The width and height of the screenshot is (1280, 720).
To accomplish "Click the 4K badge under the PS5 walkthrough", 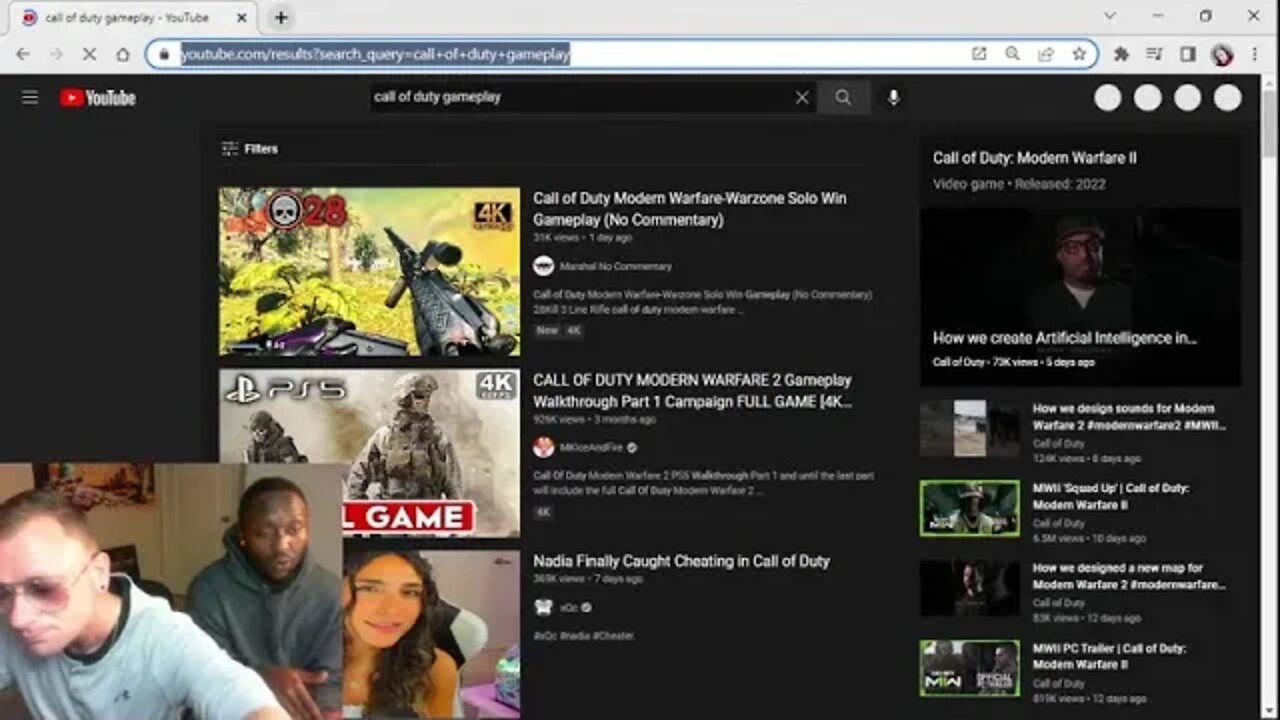I will [543, 512].
